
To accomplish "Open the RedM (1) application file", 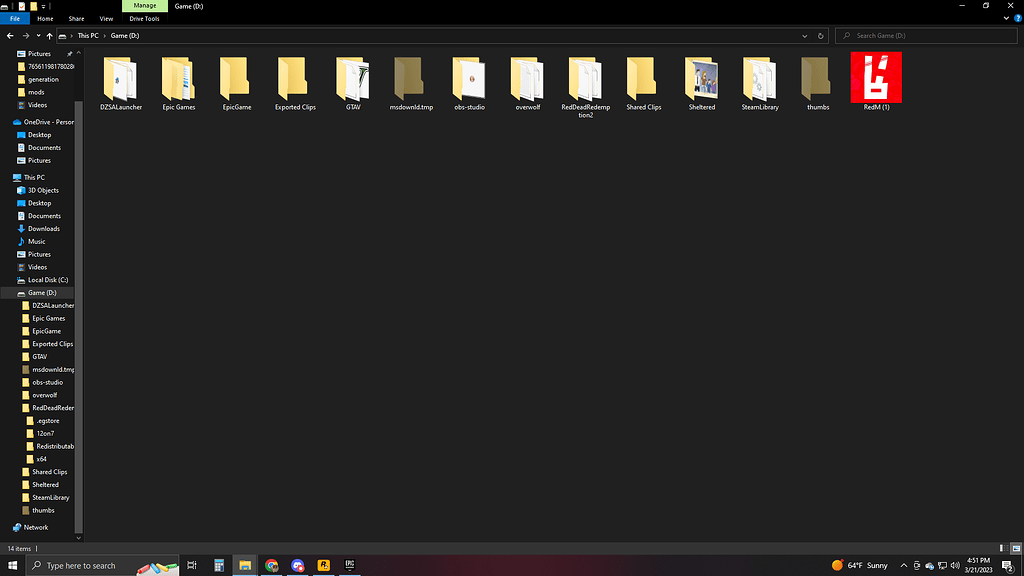I will click(876, 78).
